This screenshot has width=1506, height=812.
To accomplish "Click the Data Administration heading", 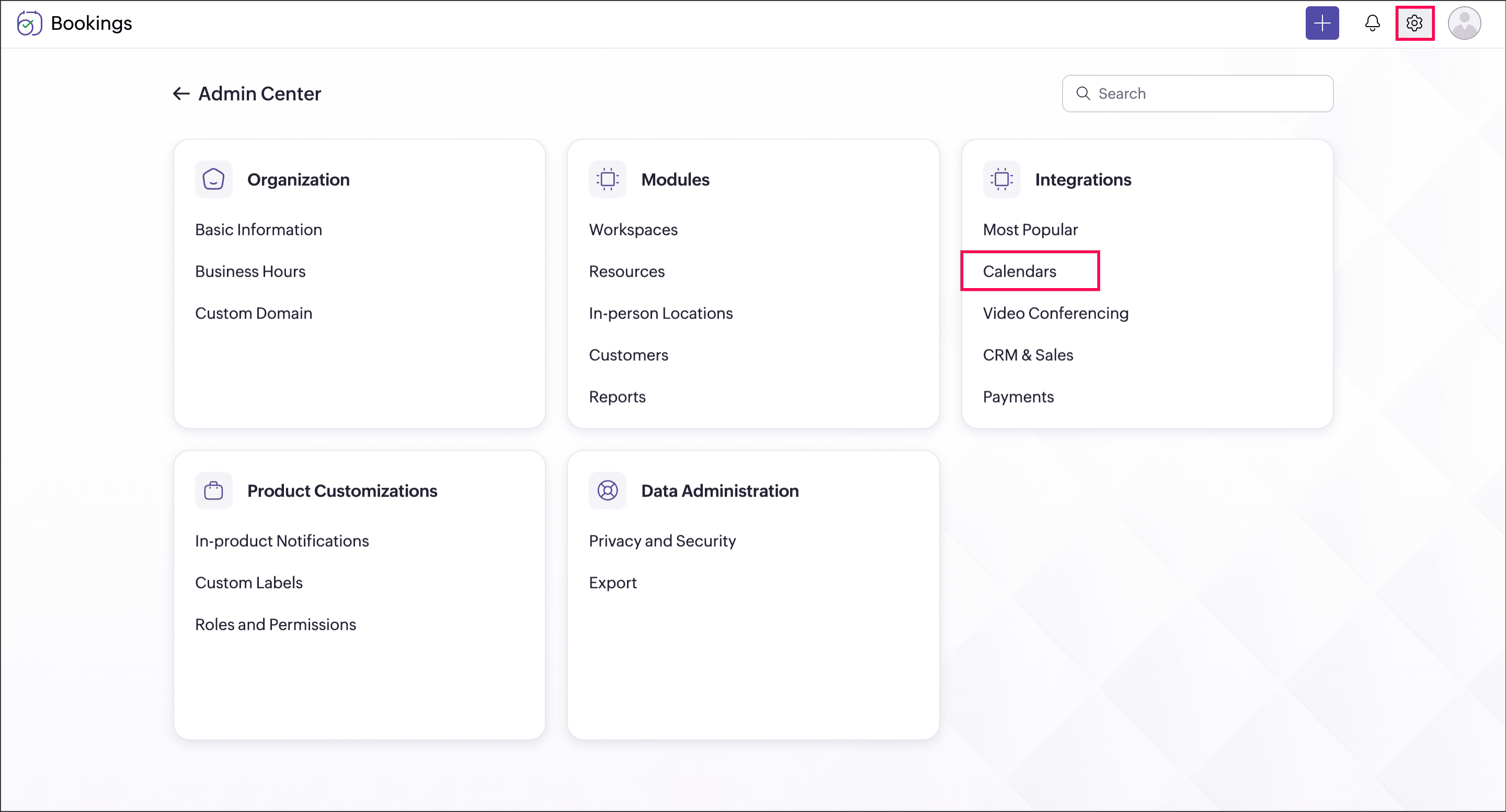I will click(x=720, y=490).
